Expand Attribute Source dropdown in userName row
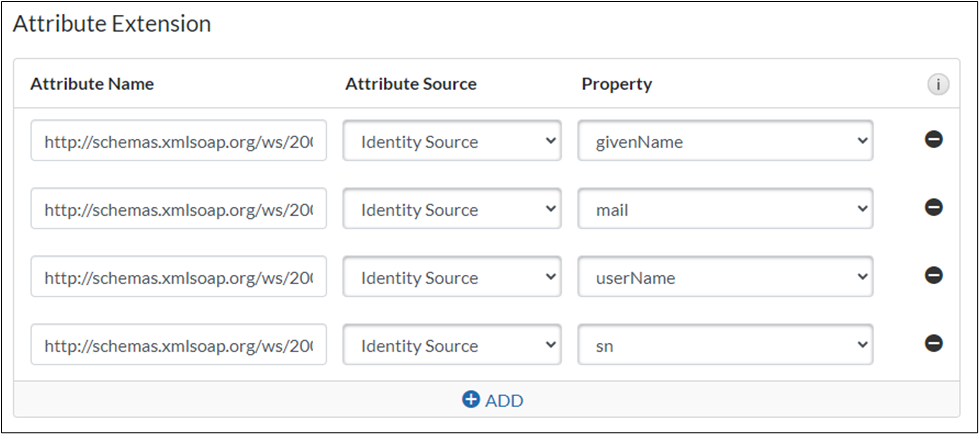The image size is (979, 434). click(x=452, y=278)
